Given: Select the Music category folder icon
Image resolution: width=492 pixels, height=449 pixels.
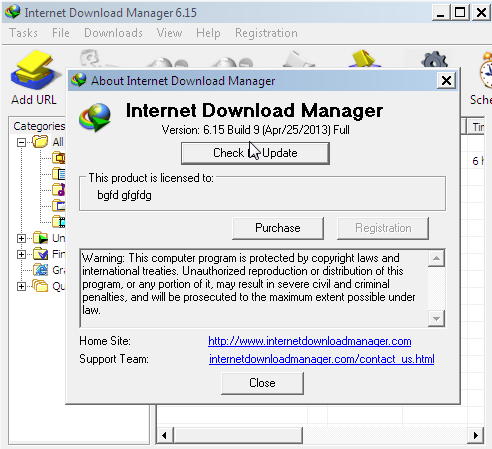Looking at the screenshot, I should point(59,189).
